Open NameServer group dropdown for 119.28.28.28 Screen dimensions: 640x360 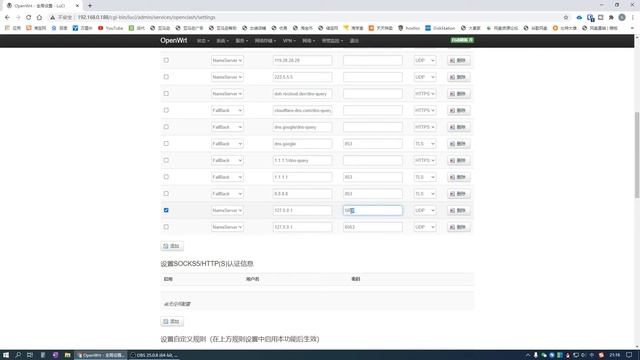click(227, 60)
